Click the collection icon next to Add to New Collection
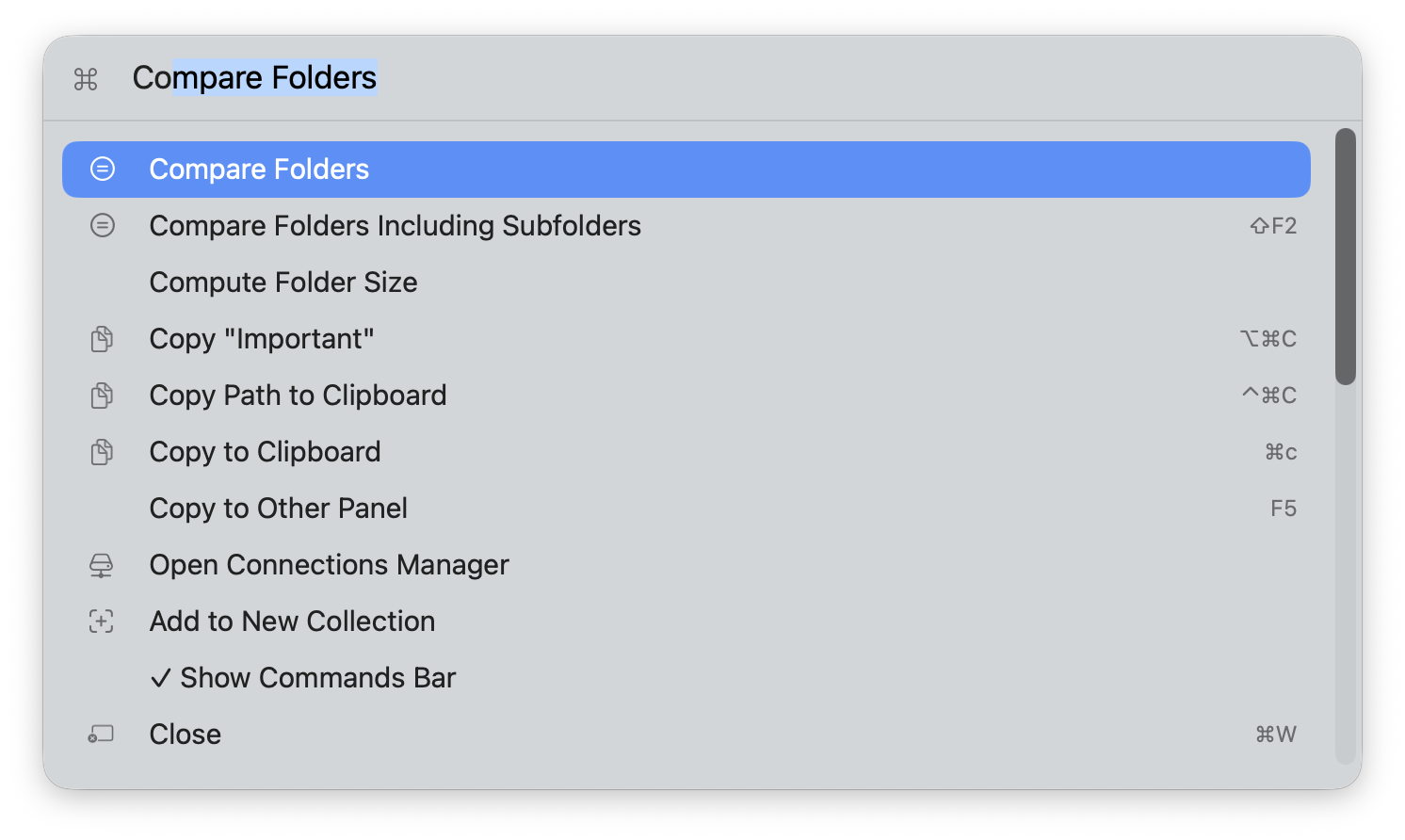 101,621
